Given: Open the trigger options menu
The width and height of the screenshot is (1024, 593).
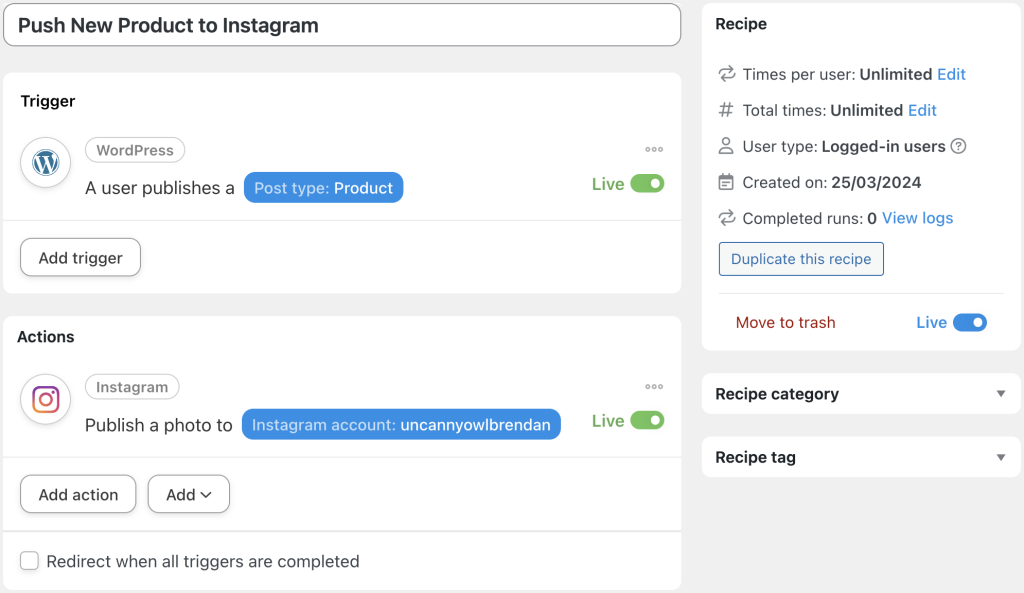Looking at the screenshot, I should (x=654, y=148).
